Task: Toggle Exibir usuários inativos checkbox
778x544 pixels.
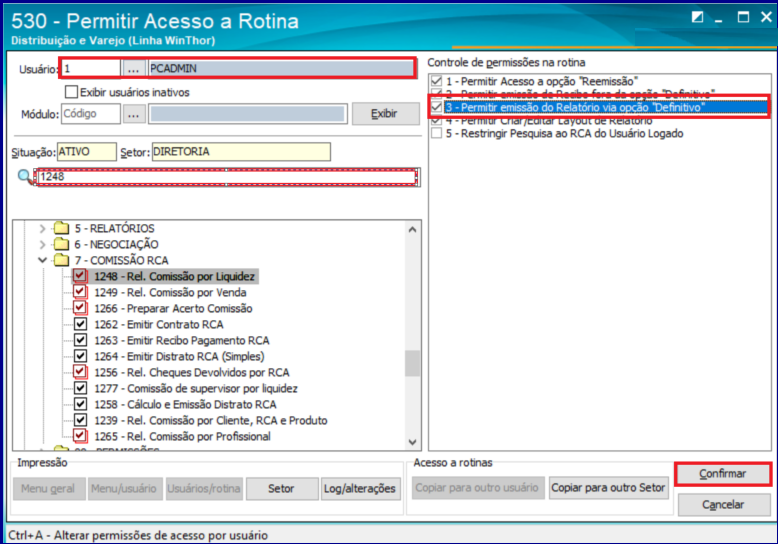Action: pos(71,92)
